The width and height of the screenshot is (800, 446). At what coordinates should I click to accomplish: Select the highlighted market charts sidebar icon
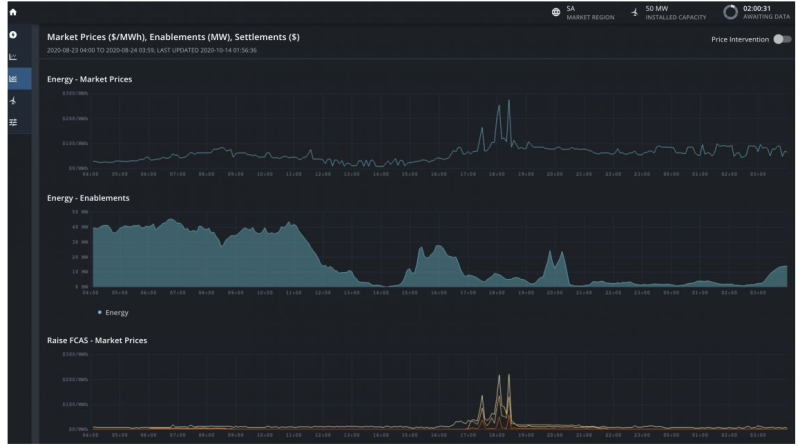tap(15, 79)
